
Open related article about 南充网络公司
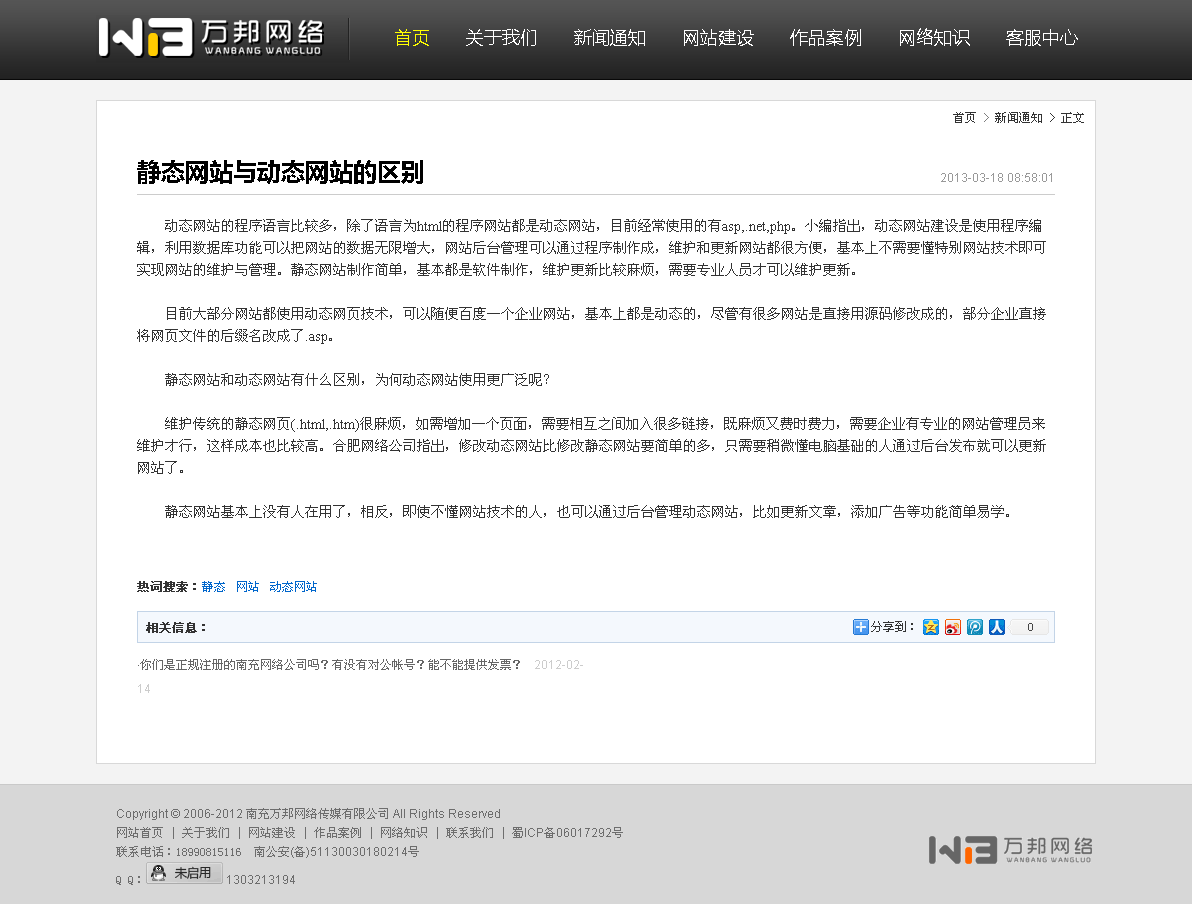[331, 664]
